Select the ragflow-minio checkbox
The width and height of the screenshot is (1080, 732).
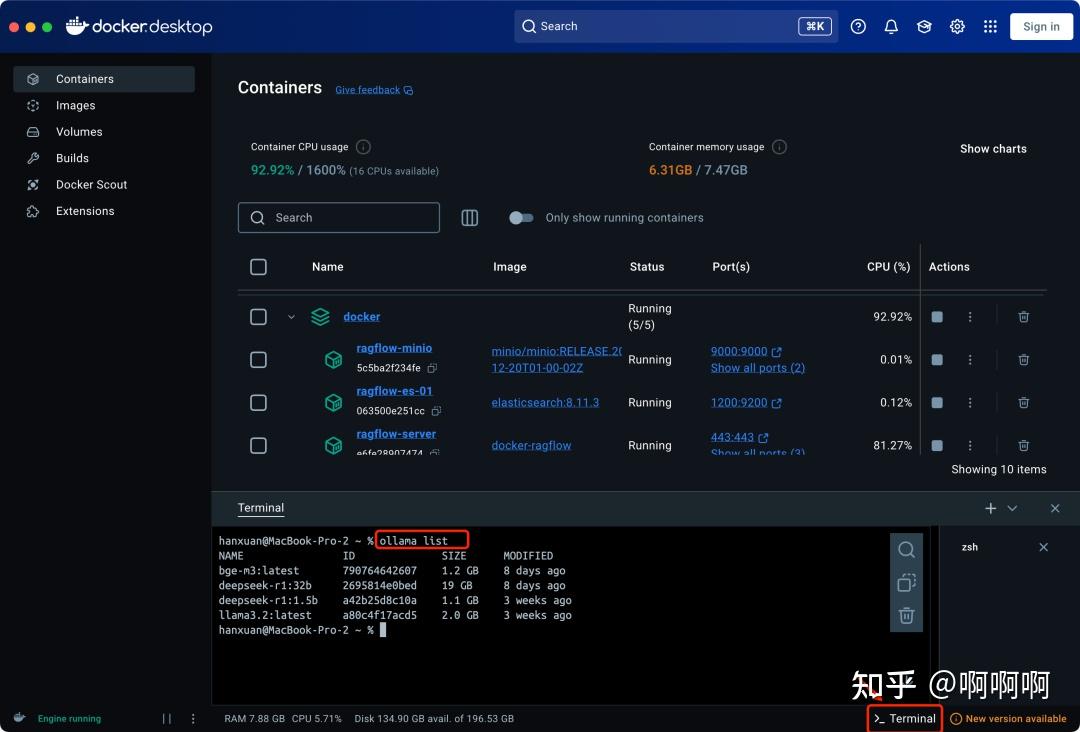[x=258, y=359]
